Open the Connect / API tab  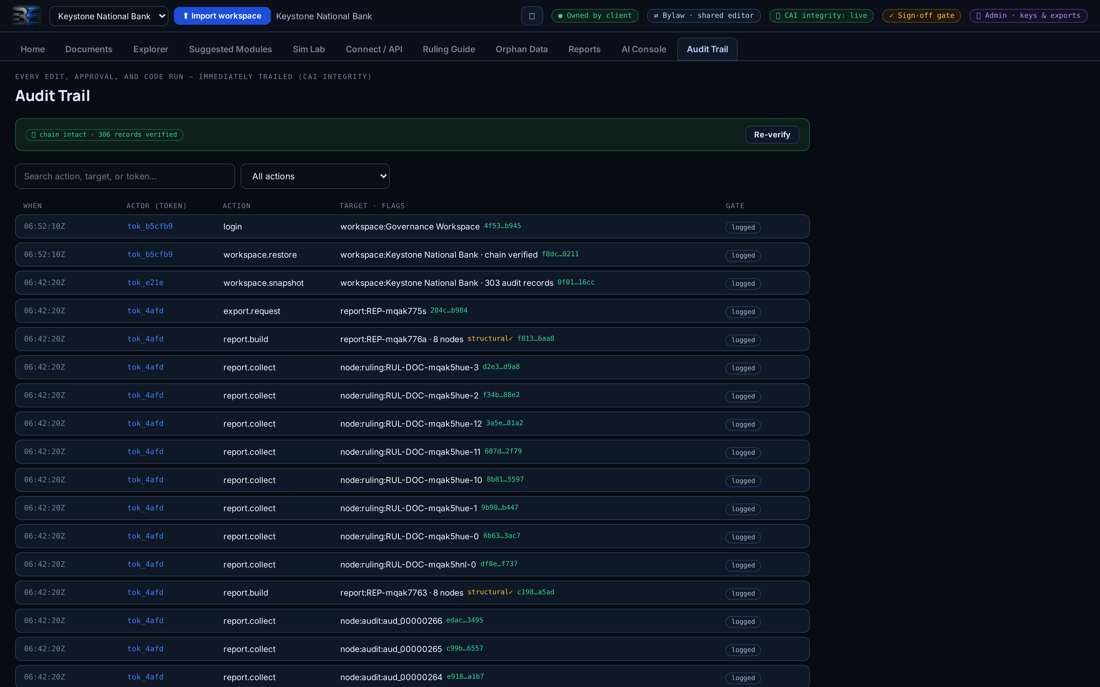click(x=374, y=49)
